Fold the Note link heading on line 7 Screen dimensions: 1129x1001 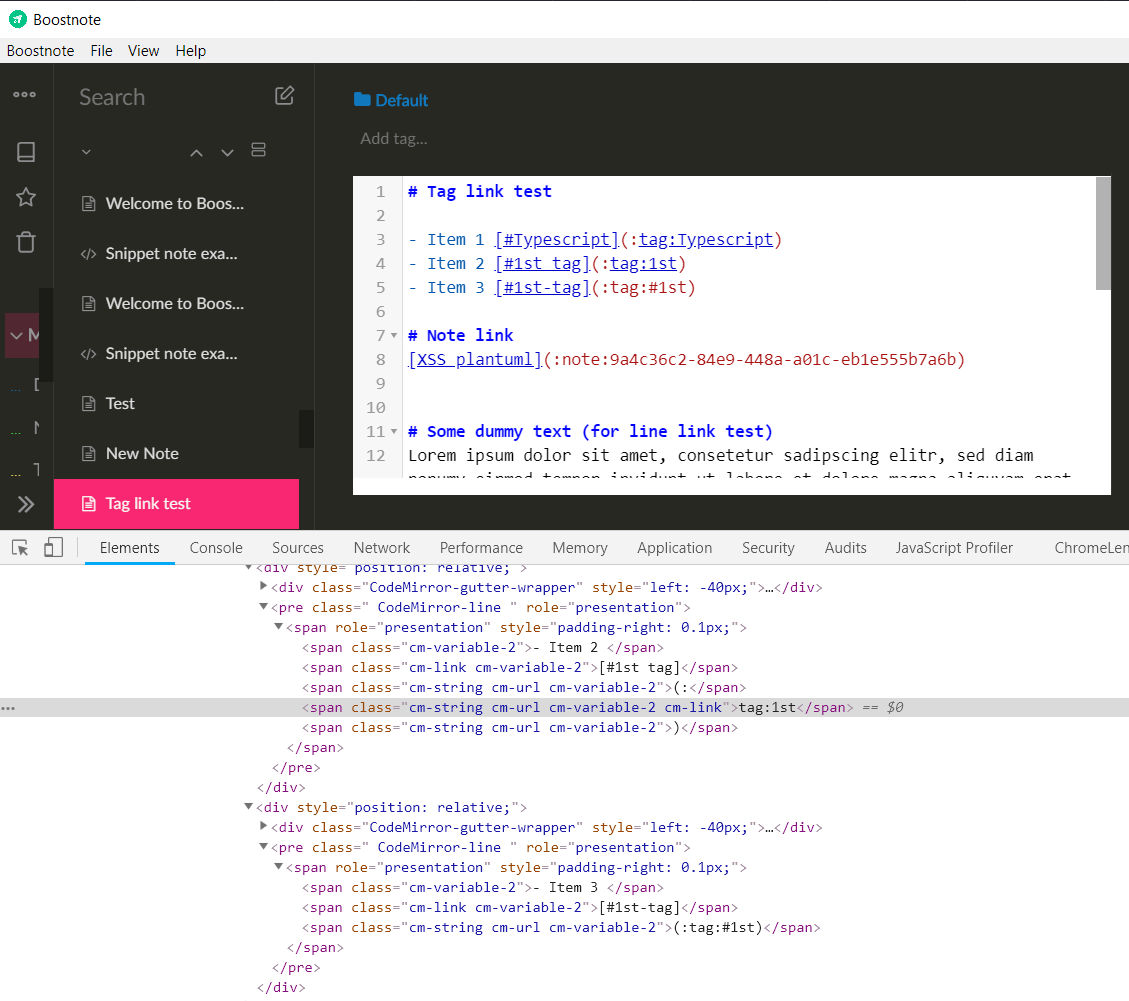point(394,336)
